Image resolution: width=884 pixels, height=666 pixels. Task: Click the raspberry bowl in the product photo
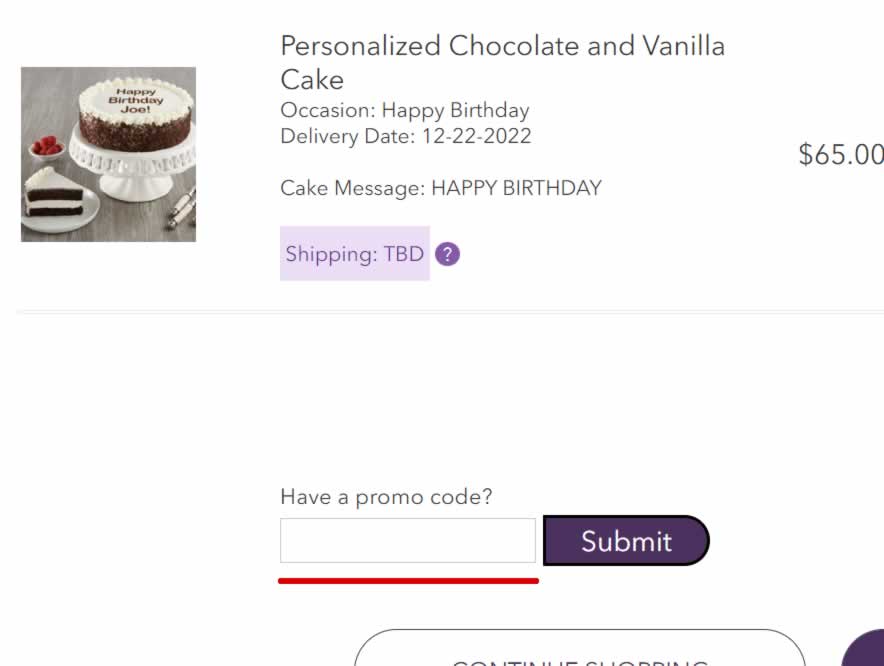[x=46, y=147]
